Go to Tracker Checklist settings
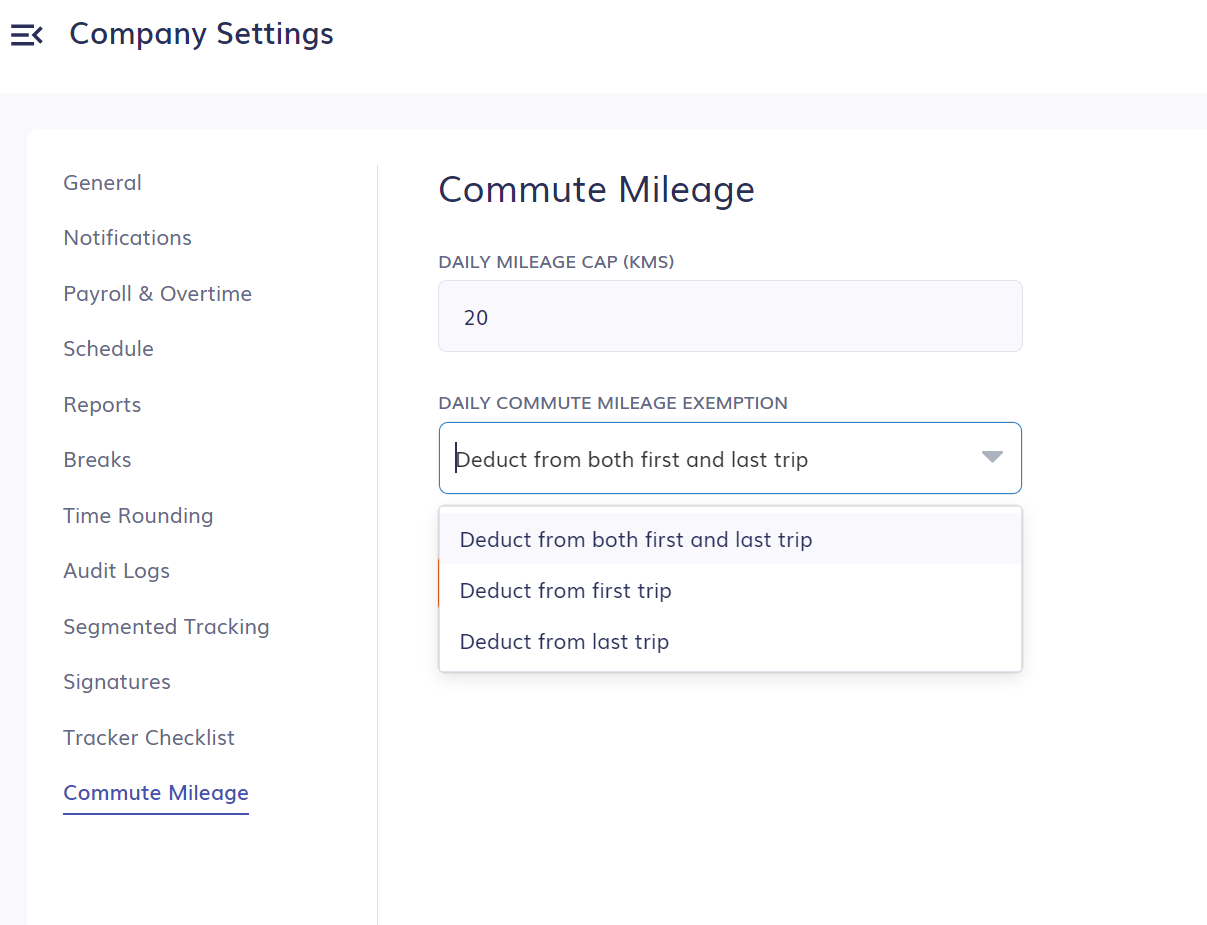This screenshot has width=1207, height=925. click(x=149, y=737)
